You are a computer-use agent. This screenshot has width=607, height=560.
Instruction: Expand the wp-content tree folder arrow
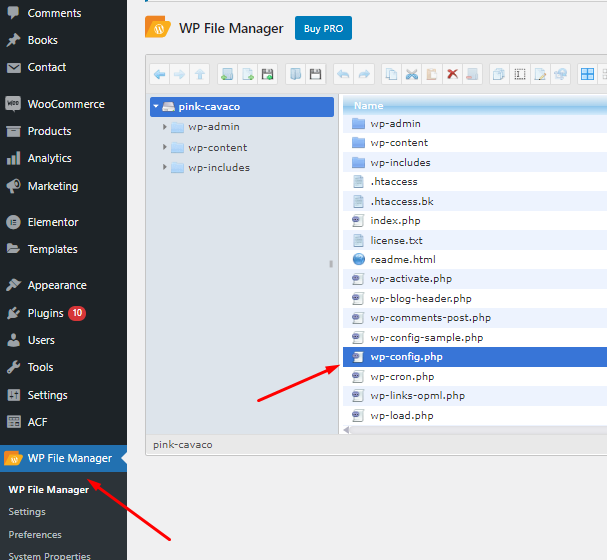(165, 147)
